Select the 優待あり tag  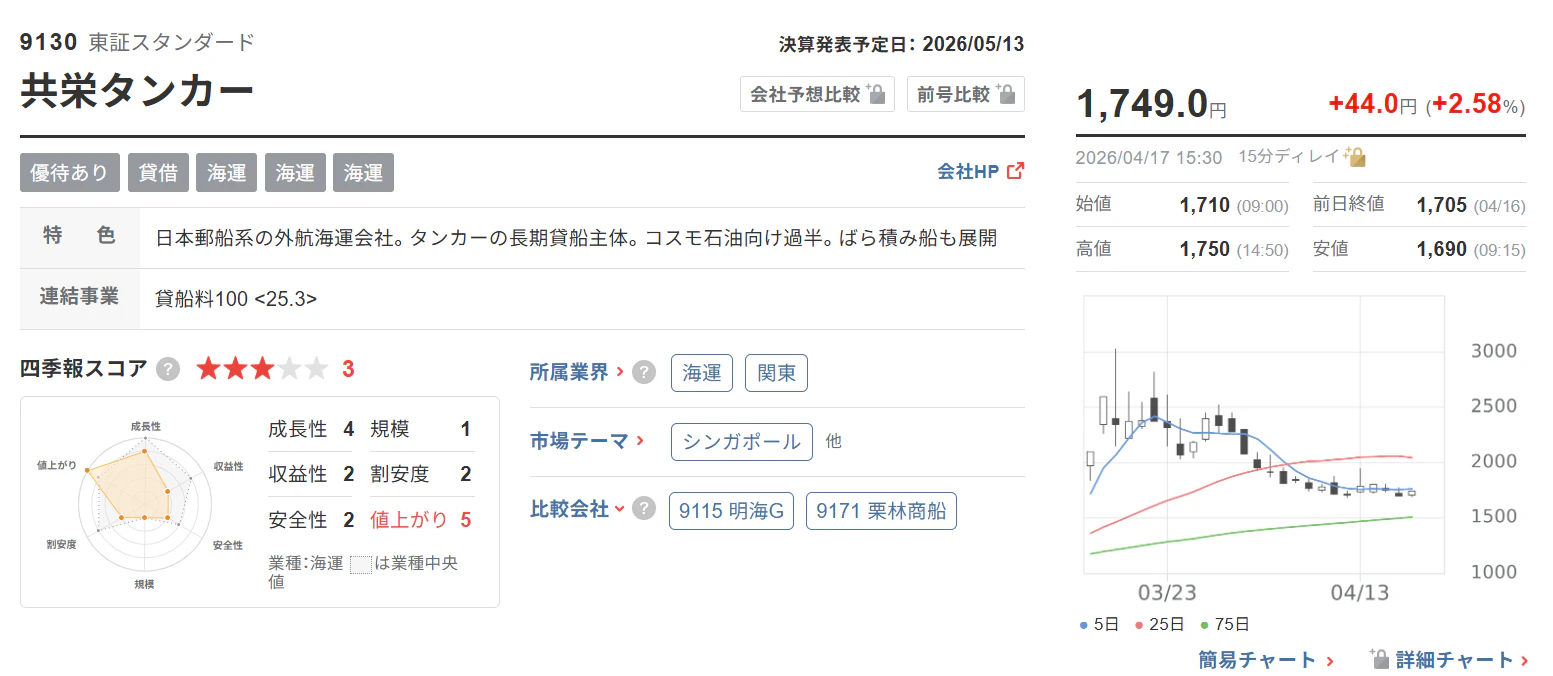(70, 172)
